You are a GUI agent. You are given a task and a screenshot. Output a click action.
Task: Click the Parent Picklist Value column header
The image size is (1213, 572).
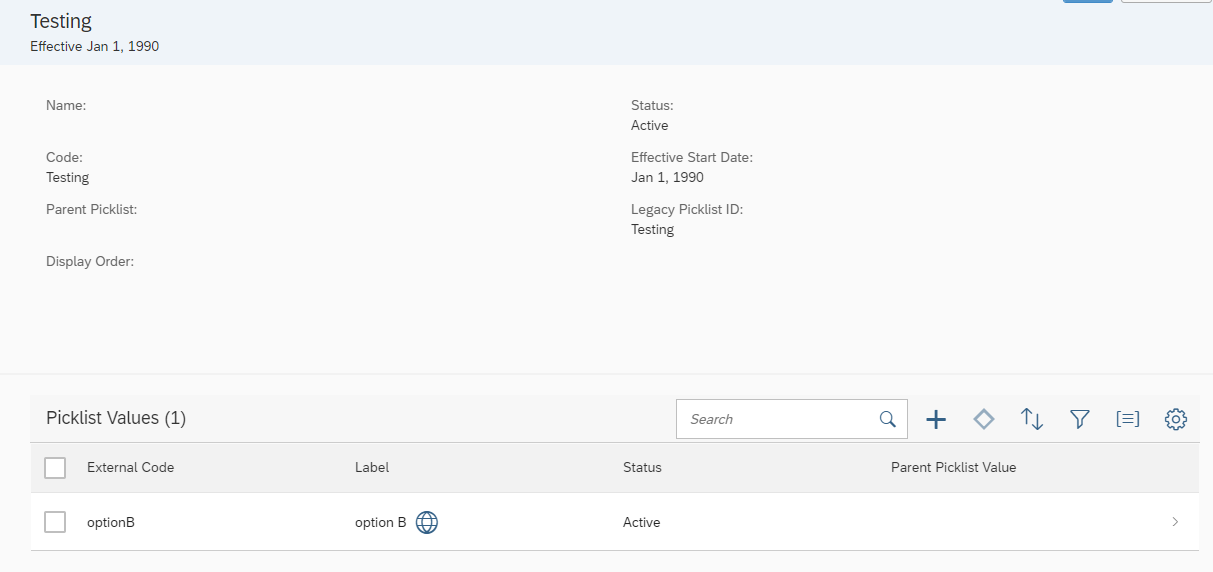(x=953, y=467)
